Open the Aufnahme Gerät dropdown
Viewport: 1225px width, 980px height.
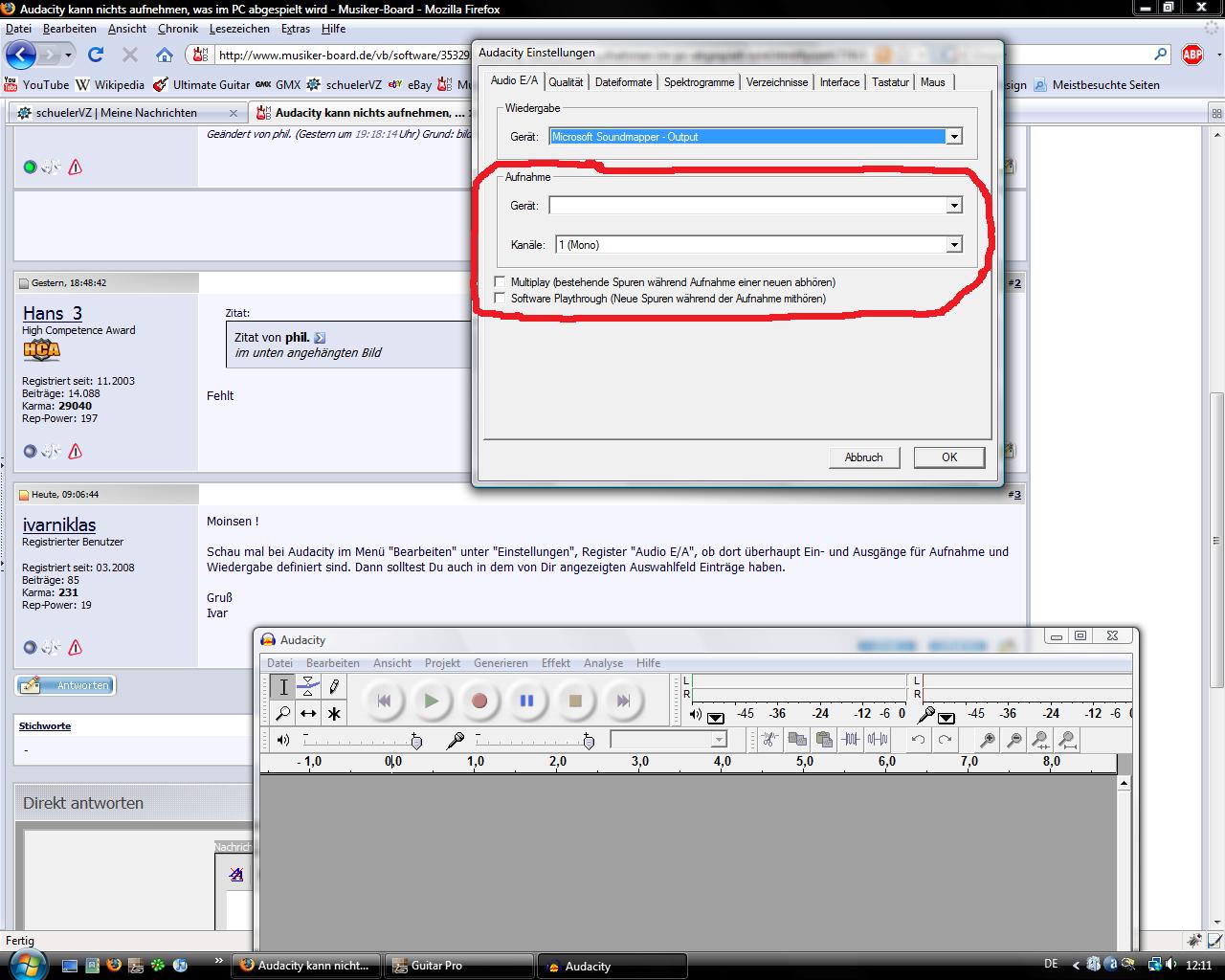coord(954,206)
